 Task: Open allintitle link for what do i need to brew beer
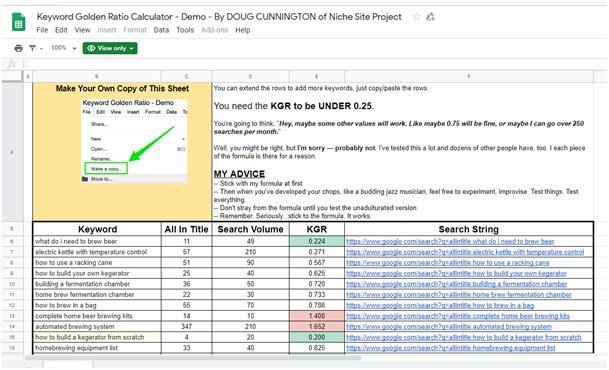pos(450,241)
